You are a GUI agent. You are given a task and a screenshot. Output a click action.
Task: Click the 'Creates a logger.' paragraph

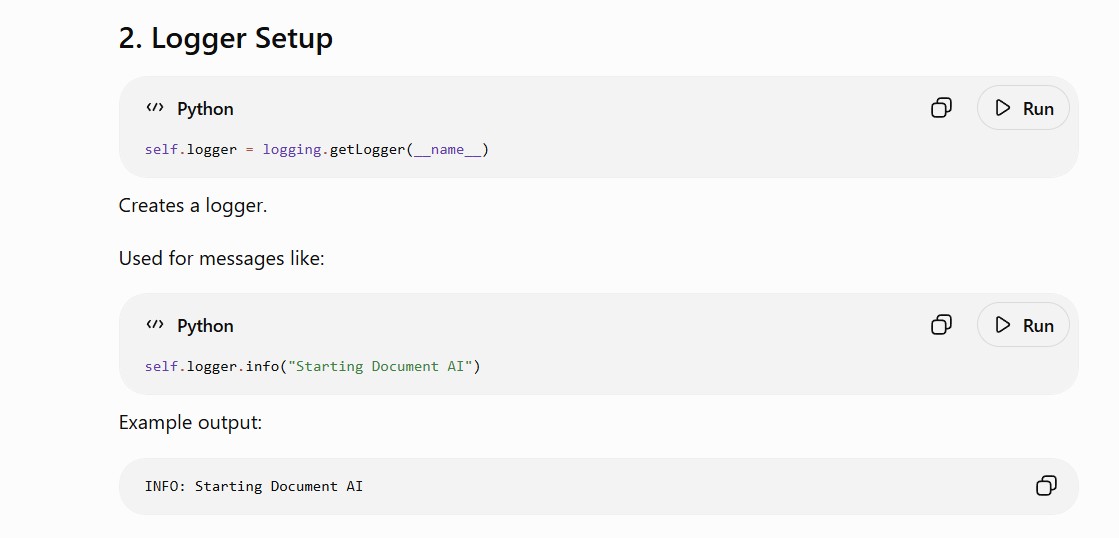(x=193, y=205)
